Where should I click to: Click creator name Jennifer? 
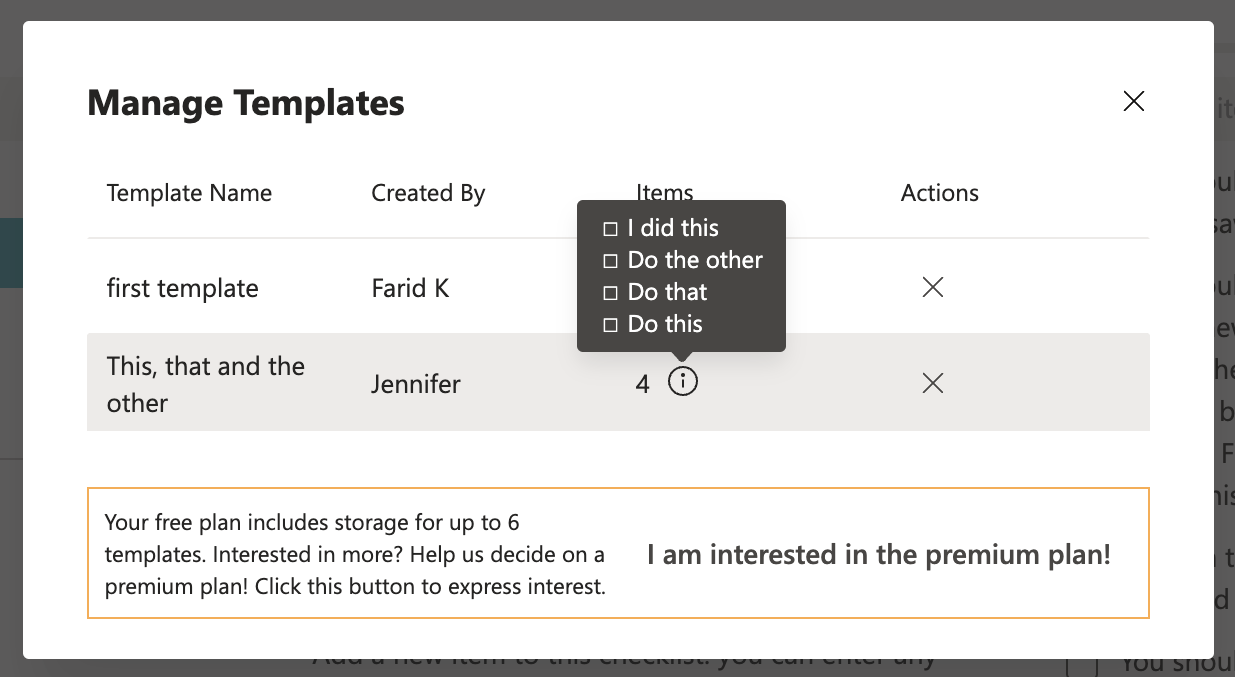click(x=415, y=384)
